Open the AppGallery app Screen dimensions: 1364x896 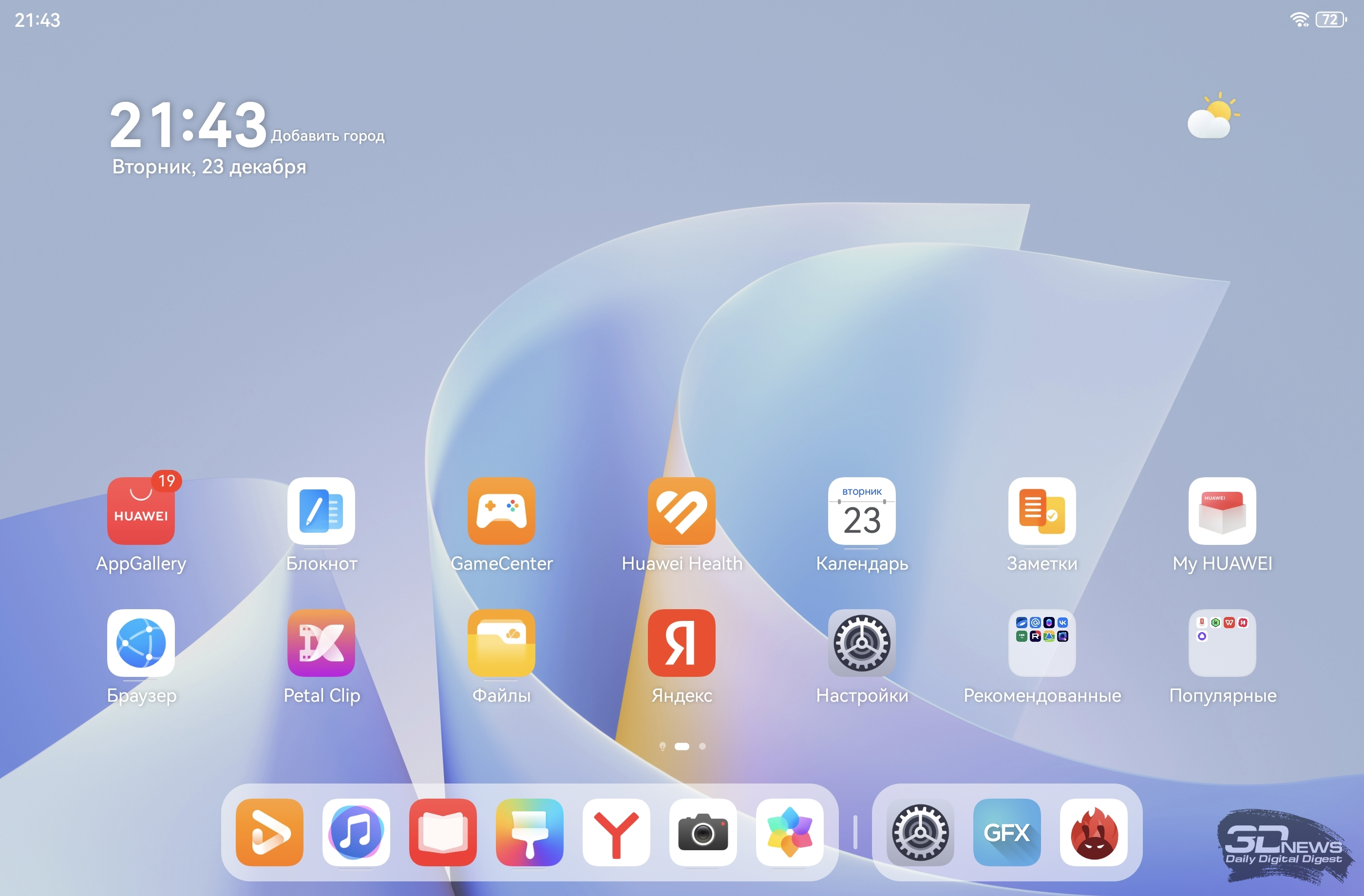141,510
